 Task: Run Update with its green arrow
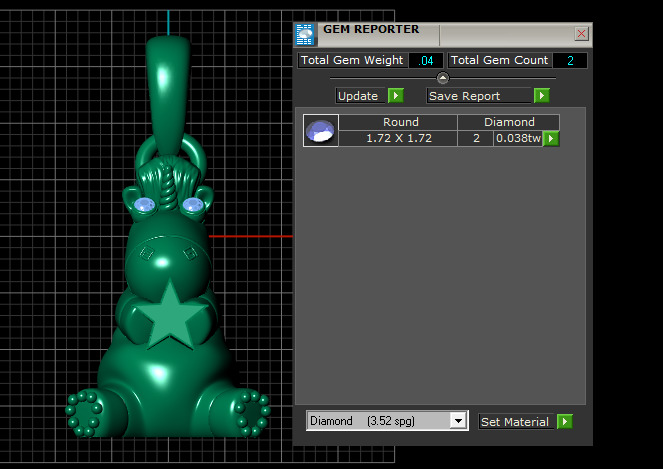click(x=396, y=96)
